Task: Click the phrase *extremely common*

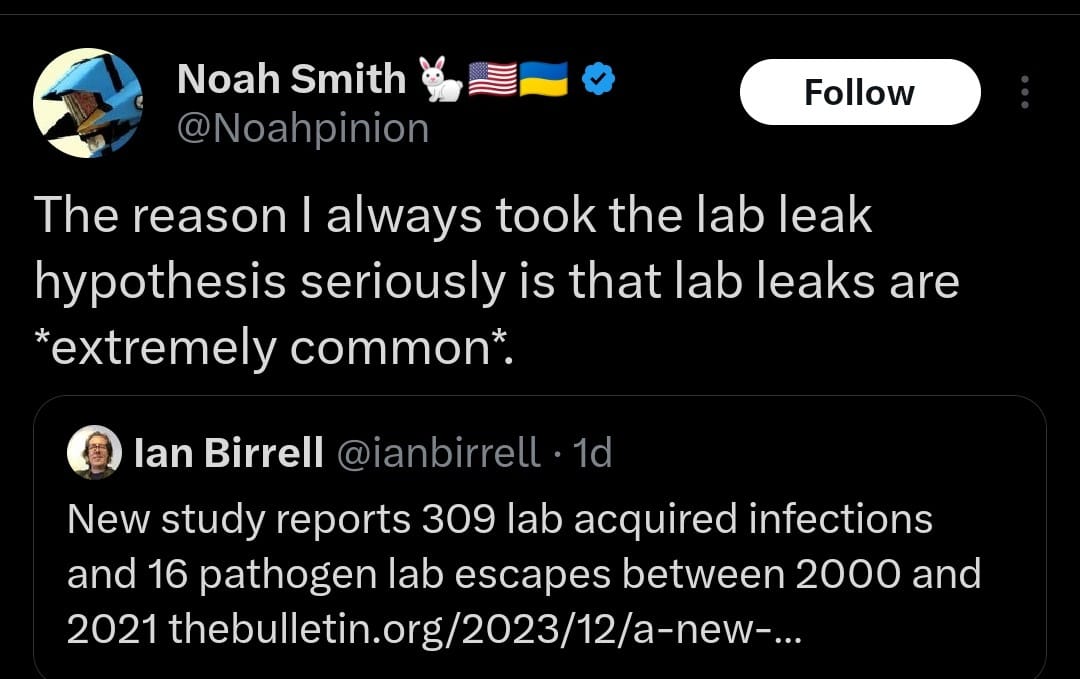Action: coord(273,348)
